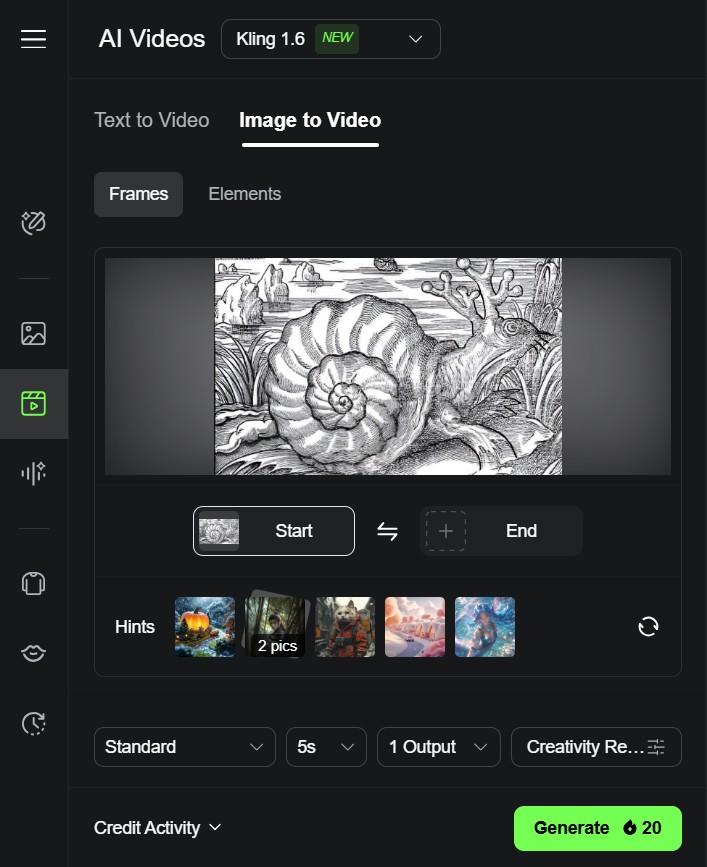
Task: Open the AI Images sidebar icon
Action: [x=34, y=334]
